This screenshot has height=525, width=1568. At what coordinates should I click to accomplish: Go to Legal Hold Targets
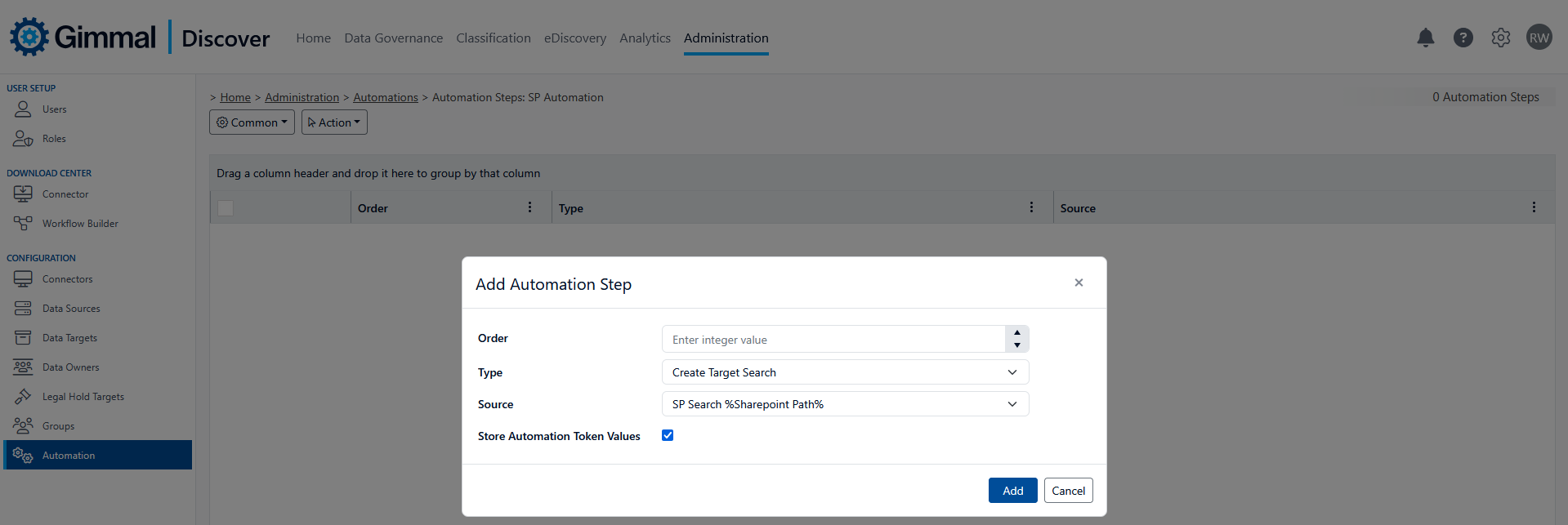pyautogui.click(x=83, y=397)
